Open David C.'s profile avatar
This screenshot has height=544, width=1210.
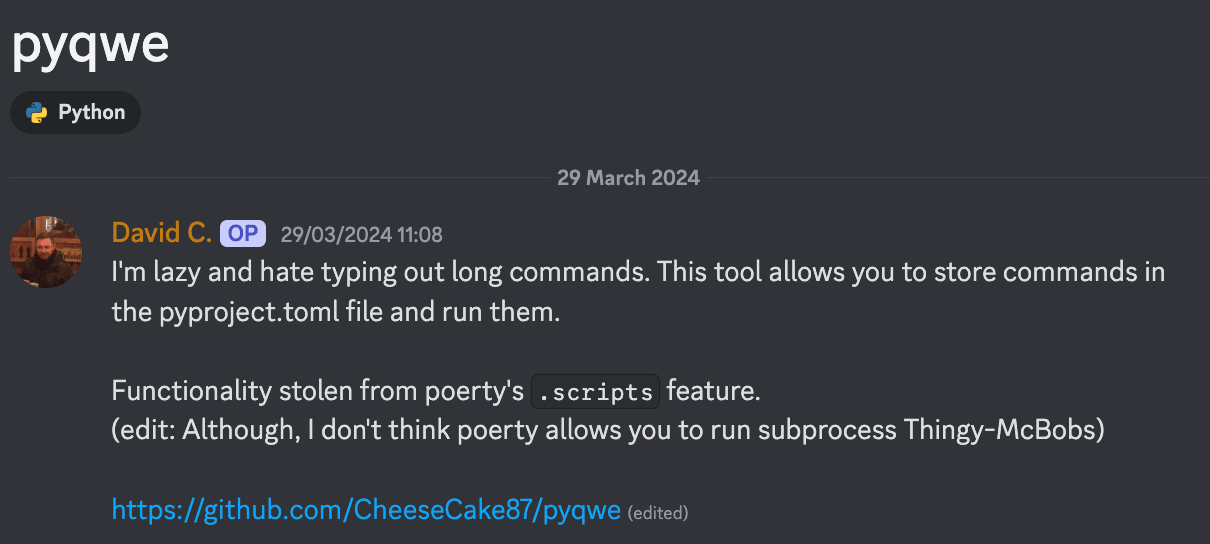[x=46, y=252]
